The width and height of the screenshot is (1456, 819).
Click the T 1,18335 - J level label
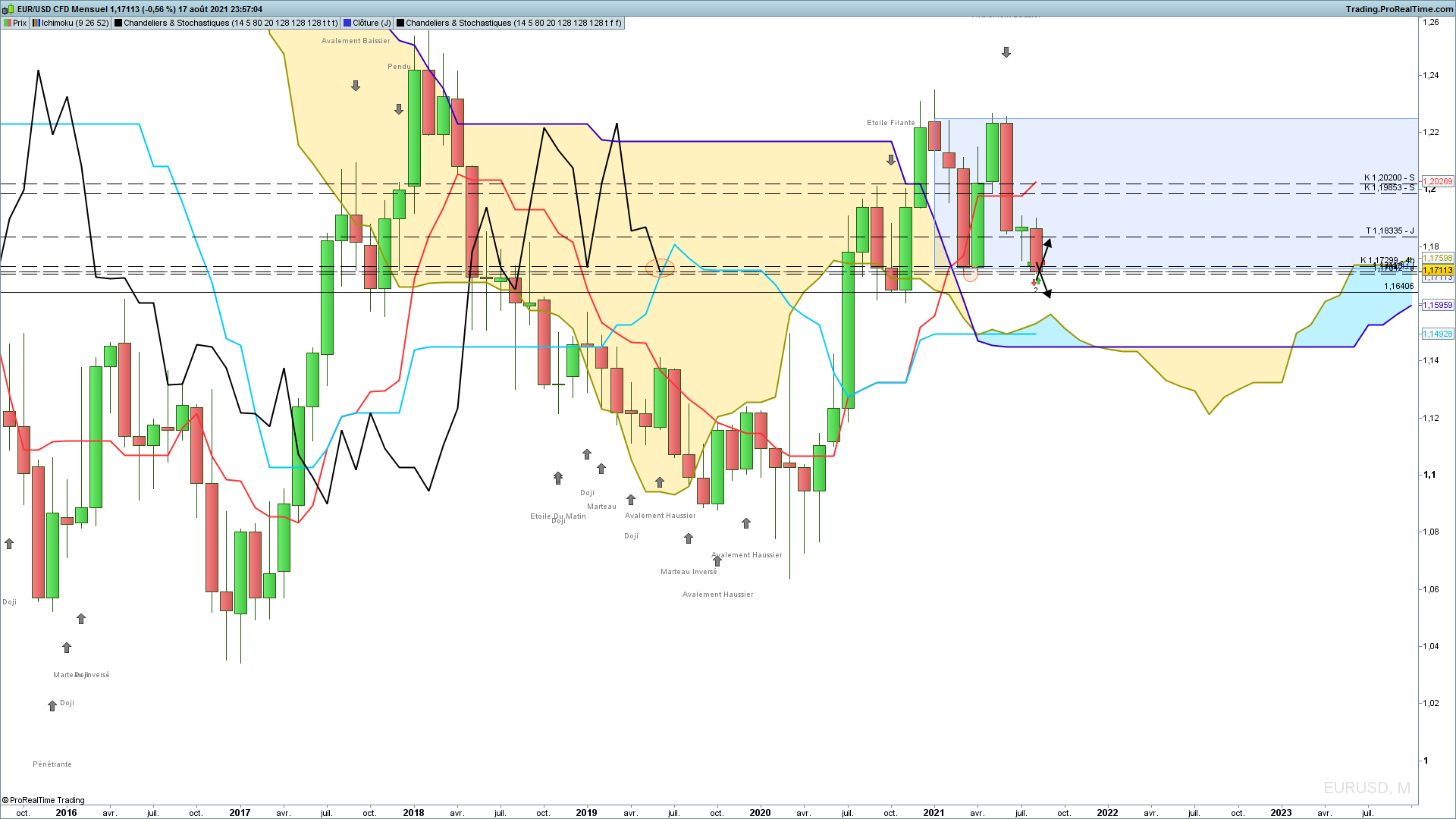click(x=1389, y=231)
